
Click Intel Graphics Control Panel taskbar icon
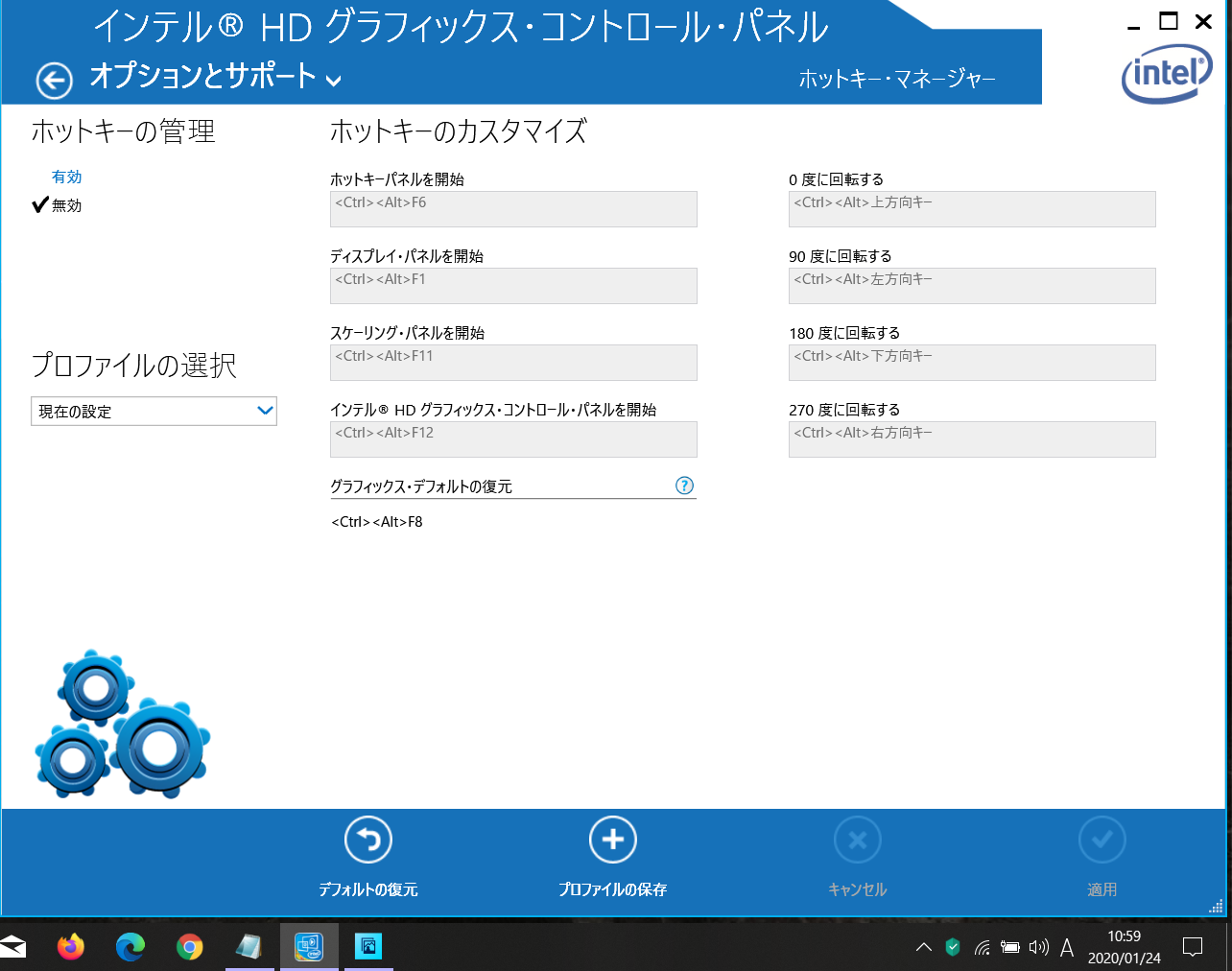point(309,947)
